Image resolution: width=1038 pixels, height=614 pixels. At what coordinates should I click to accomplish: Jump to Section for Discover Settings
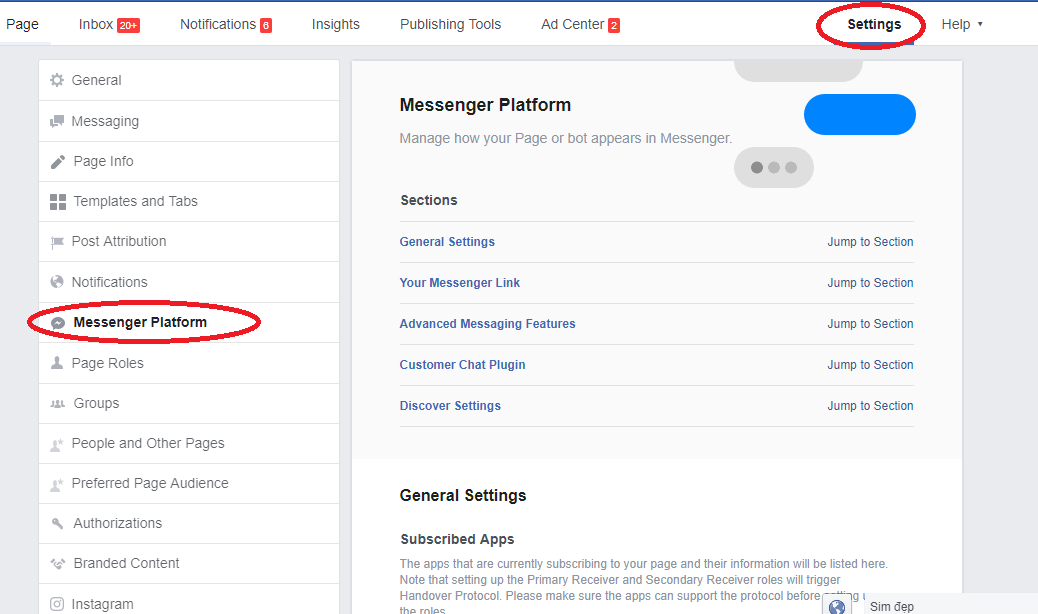(x=870, y=406)
